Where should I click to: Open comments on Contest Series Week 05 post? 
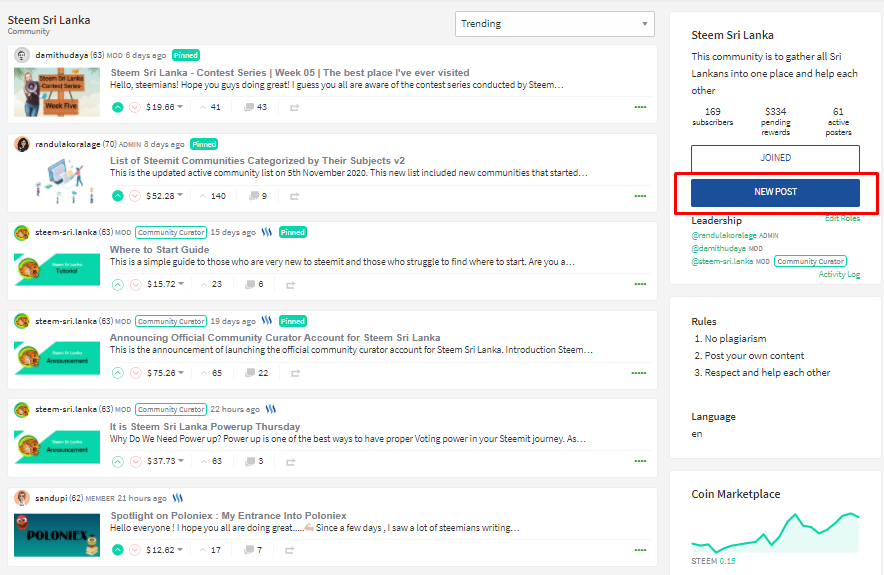pyautogui.click(x=255, y=107)
